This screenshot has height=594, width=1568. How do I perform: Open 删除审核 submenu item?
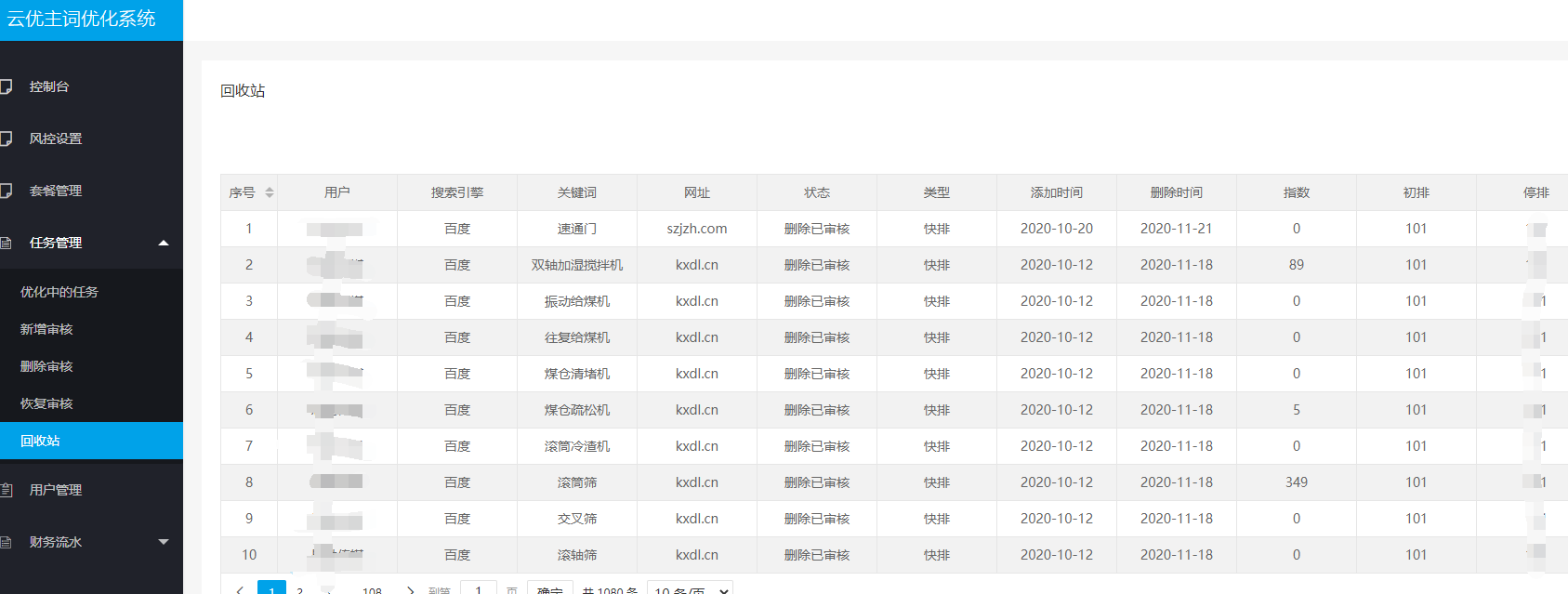point(46,366)
